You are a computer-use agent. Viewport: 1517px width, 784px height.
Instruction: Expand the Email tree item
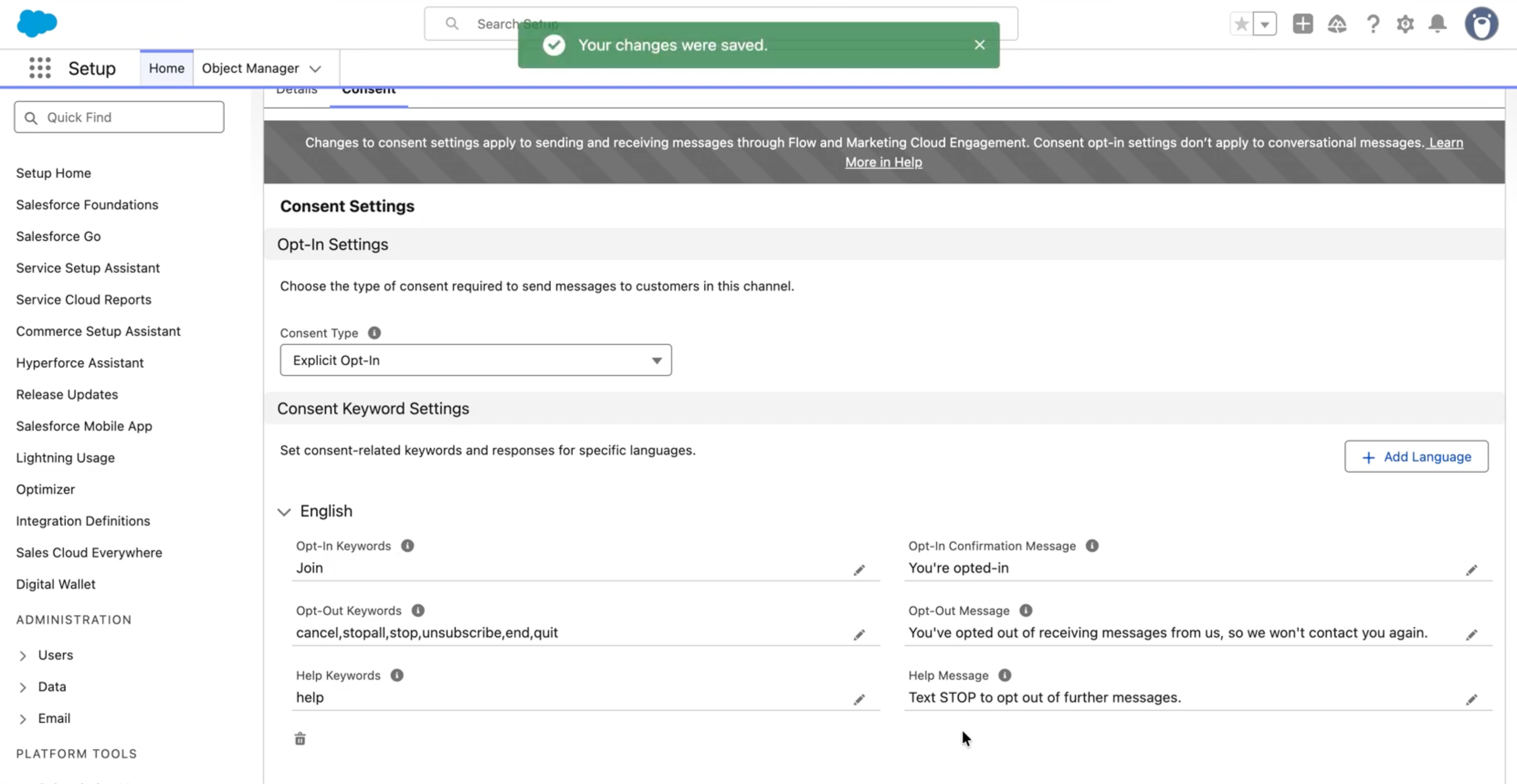coord(22,719)
